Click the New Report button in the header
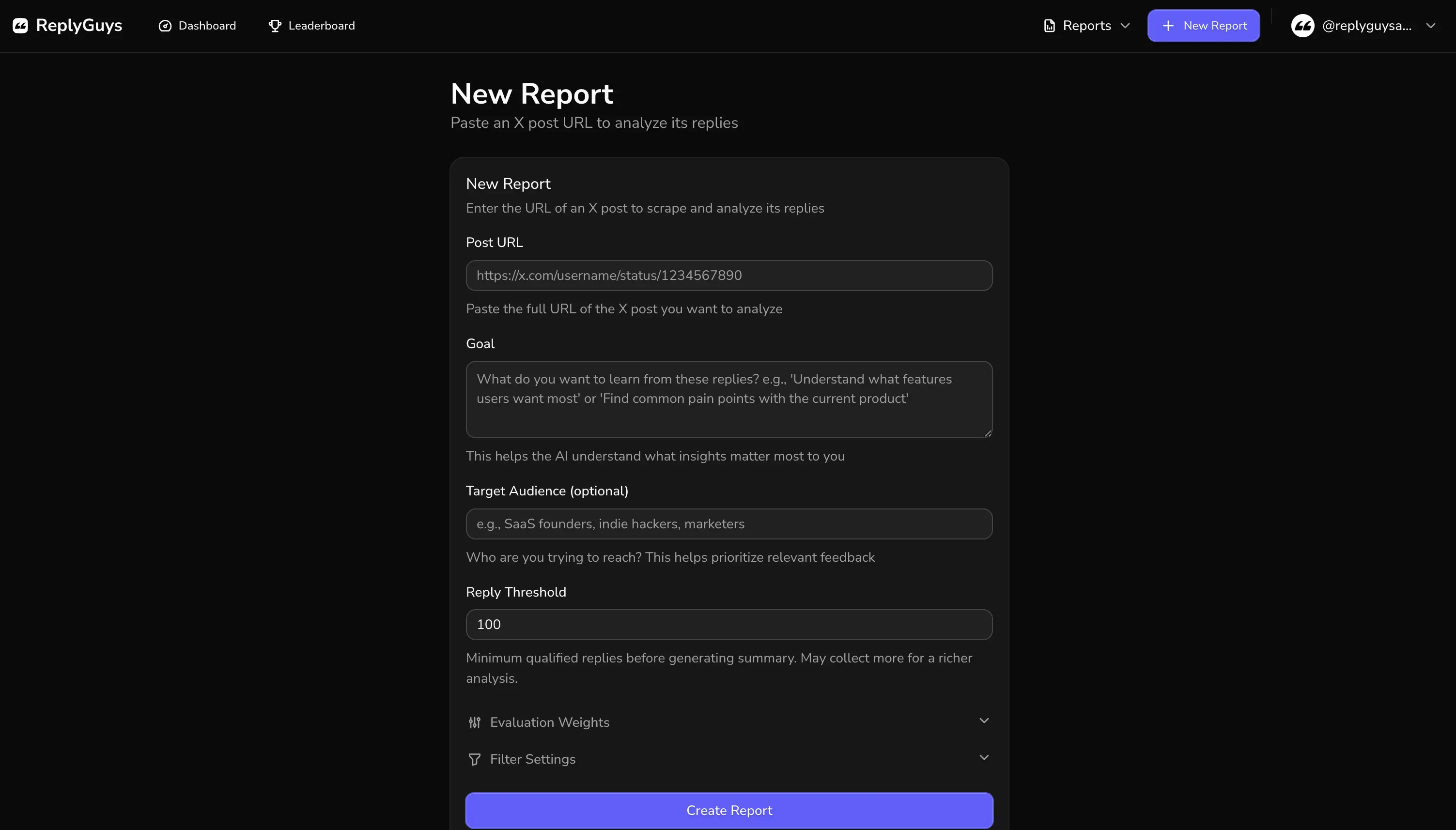 click(1204, 25)
